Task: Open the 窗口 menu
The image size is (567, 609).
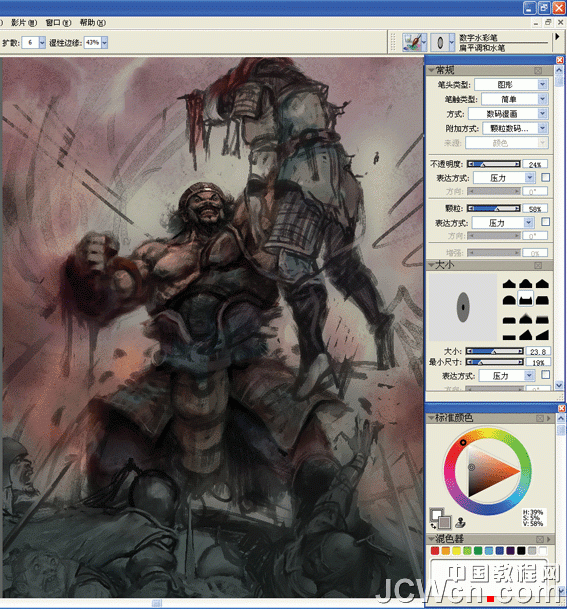Action: (58, 23)
